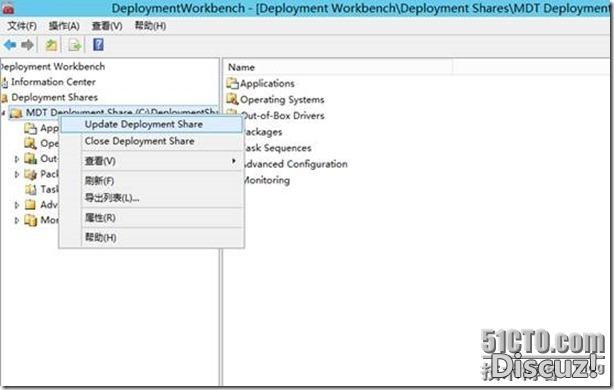This screenshot has width=614, height=390.
Task: Click the Information Center icon in tree
Action: (4, 82)
